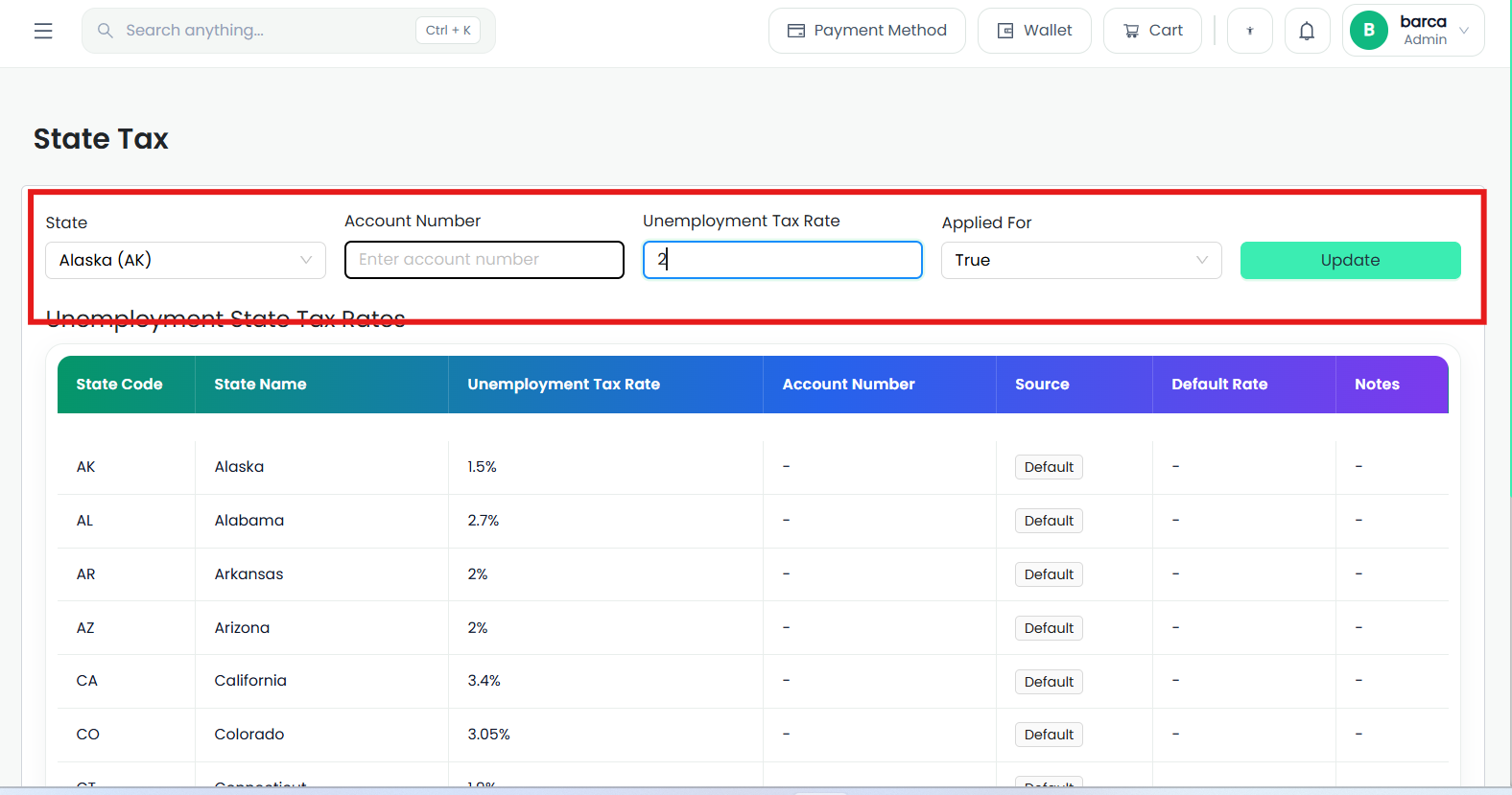
Task: Click the magnifier search icon
Action: pyautogui.click(x=106, y=31)
